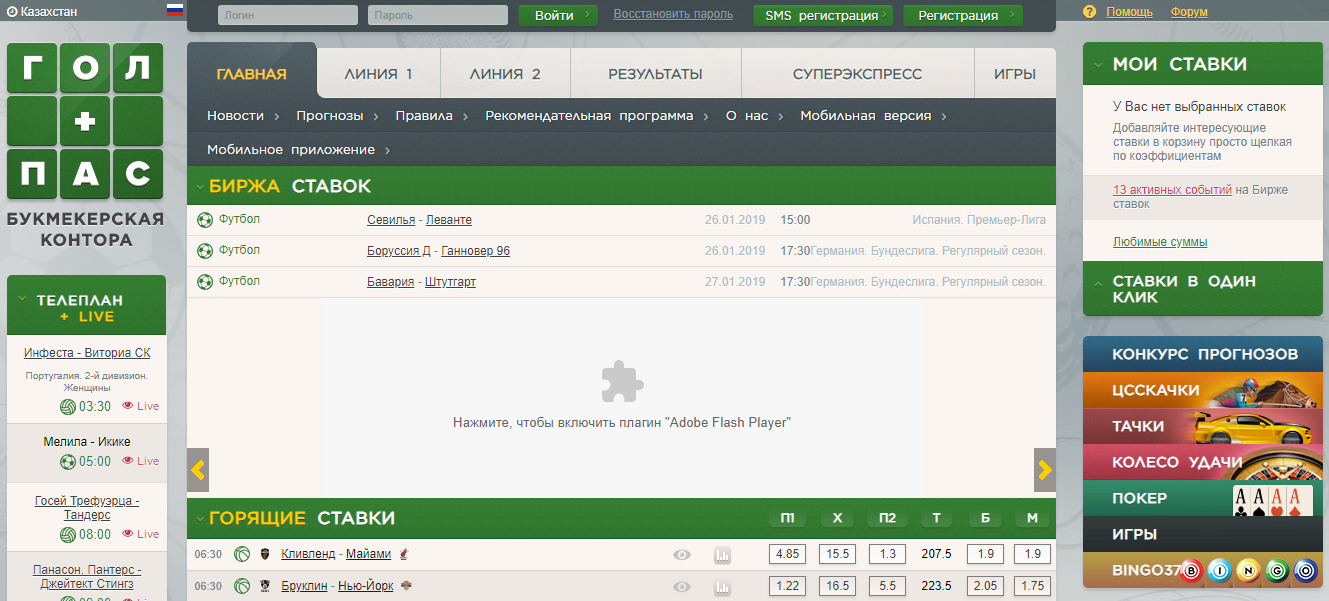Follow the Восстановить пароль link
This screenshot has width=1329, height=601.
point(673,14)
